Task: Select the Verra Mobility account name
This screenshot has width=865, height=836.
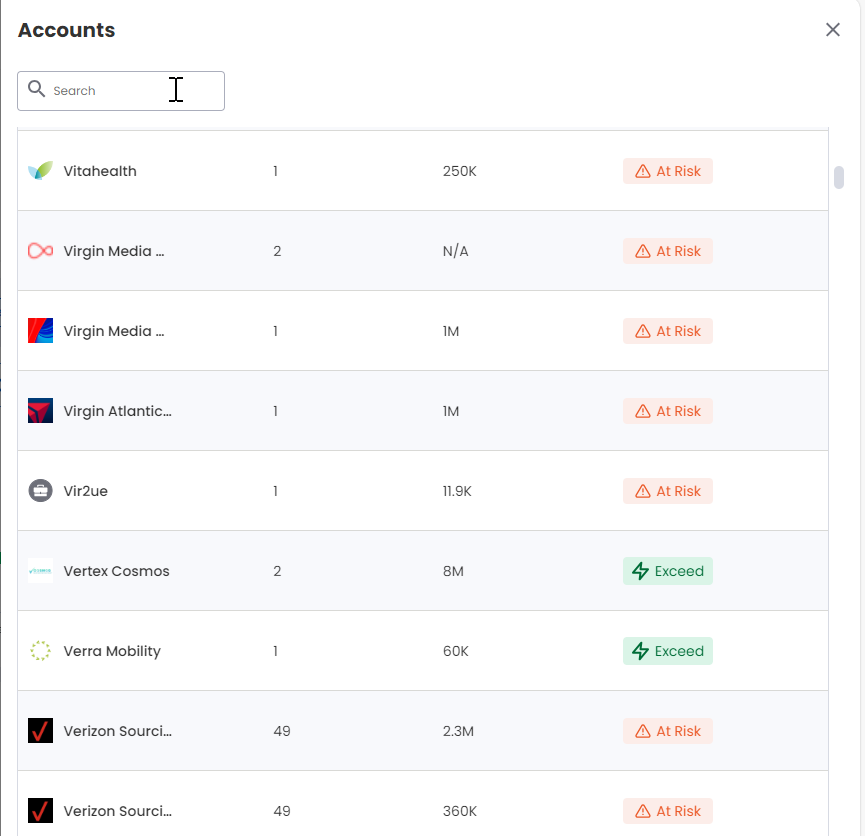Action: (x=112, y=651)
